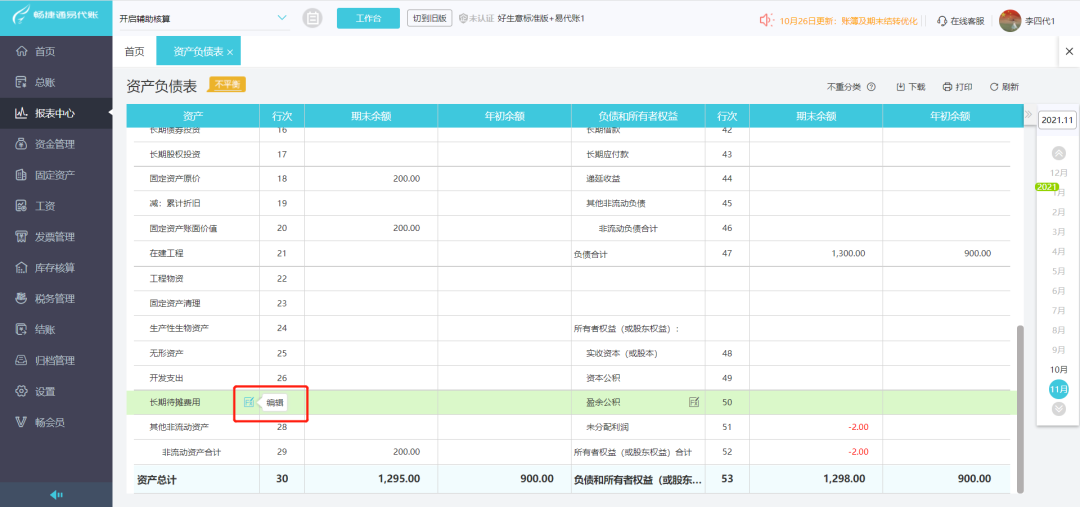
Task: Click the 实收资本（或股本） row
Action: click(x=621, y=353)
